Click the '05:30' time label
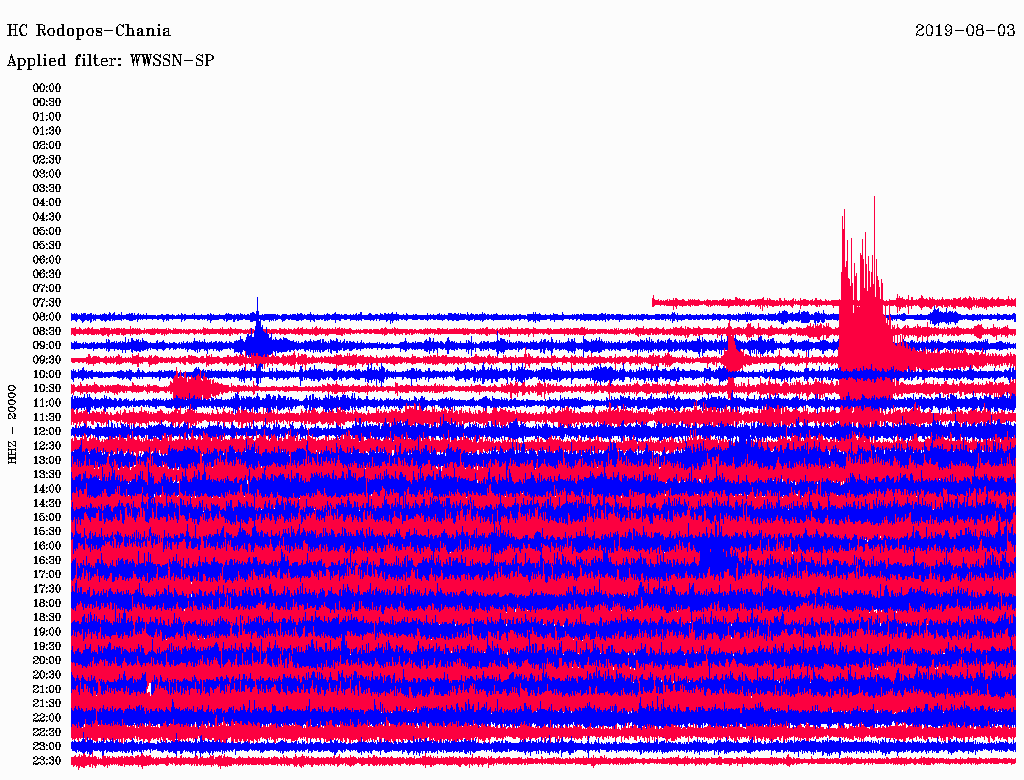The image size is (1024, 780). [47, 246]
